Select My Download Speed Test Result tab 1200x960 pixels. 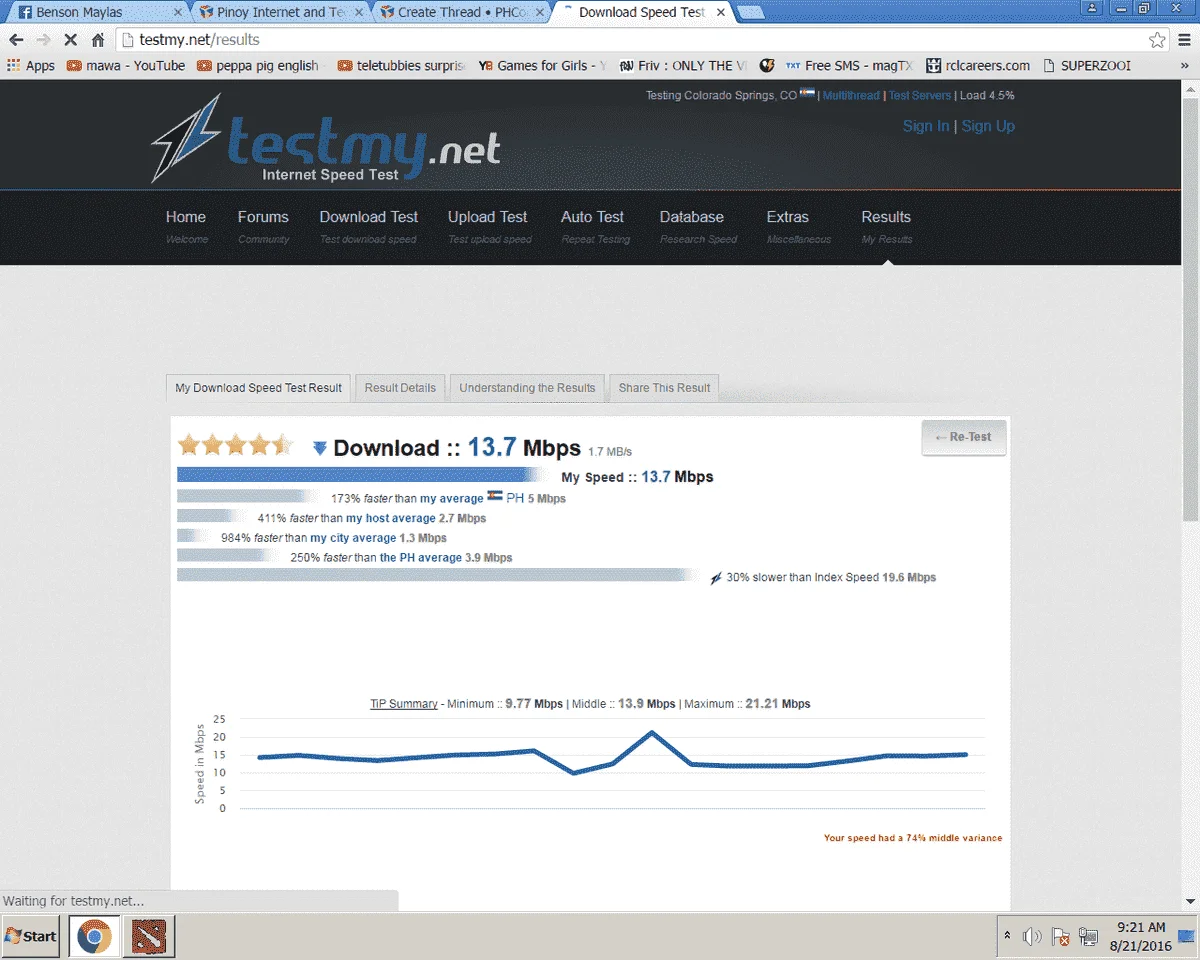click(x=258, y=388)
